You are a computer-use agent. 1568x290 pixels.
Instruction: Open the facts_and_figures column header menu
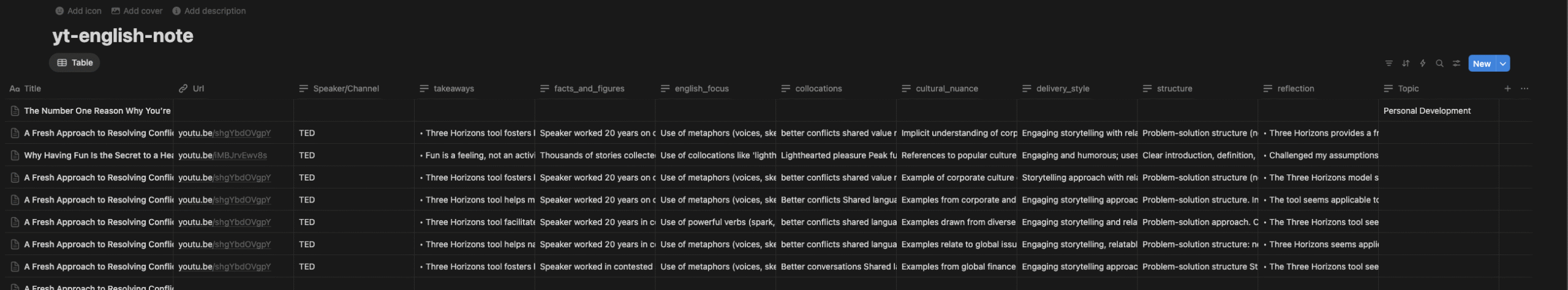coord(595,89)
